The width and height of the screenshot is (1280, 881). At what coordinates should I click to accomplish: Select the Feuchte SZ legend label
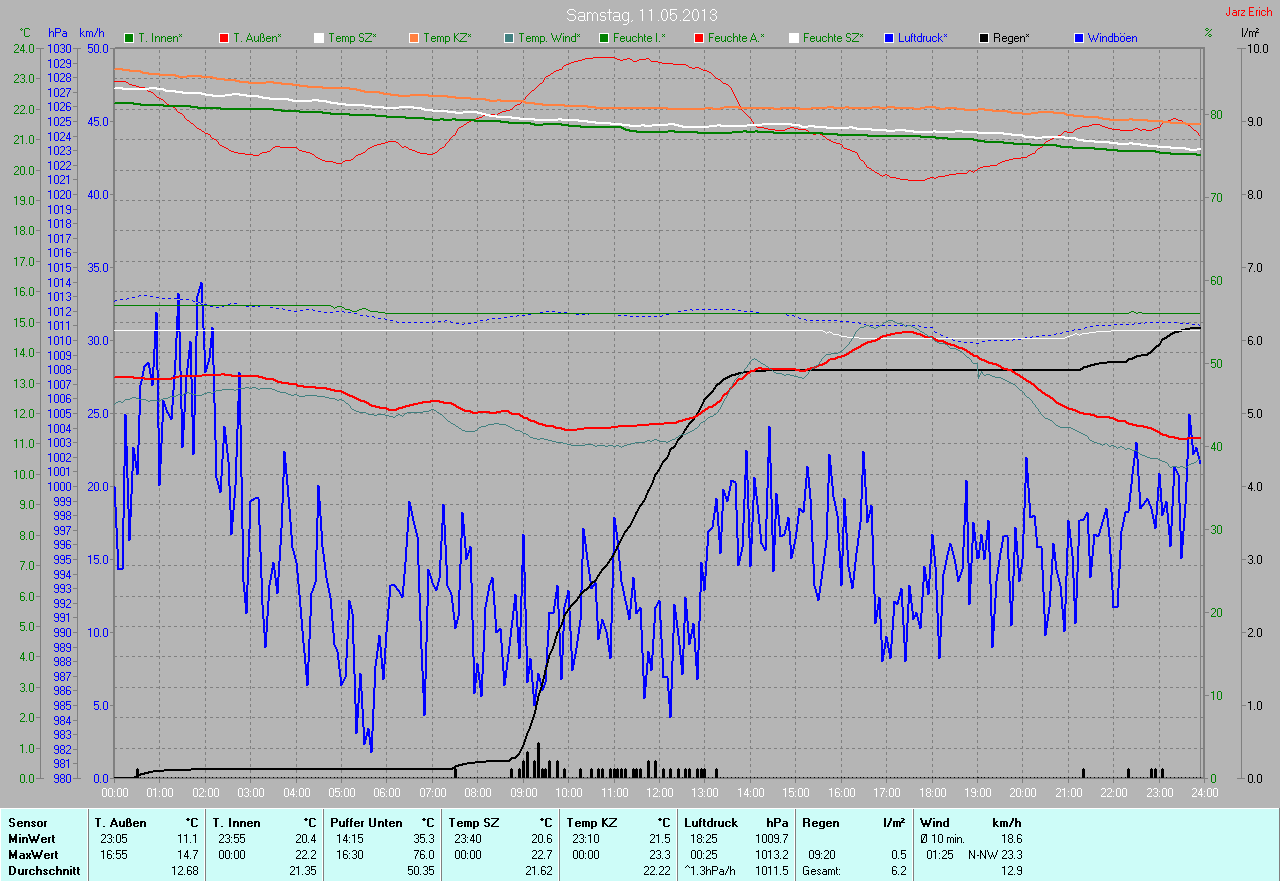pyautogui.click(x=832, y=38)
